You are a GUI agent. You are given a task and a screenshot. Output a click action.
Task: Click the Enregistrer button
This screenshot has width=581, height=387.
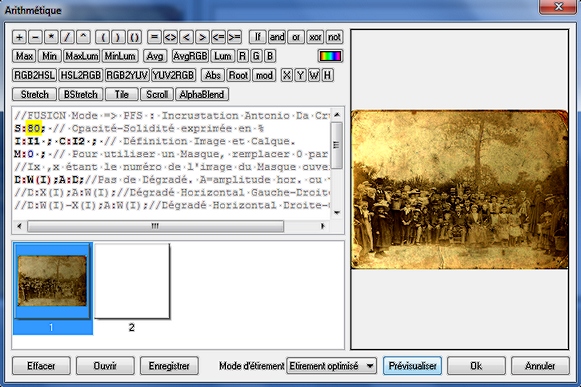[x=169, y=366]
